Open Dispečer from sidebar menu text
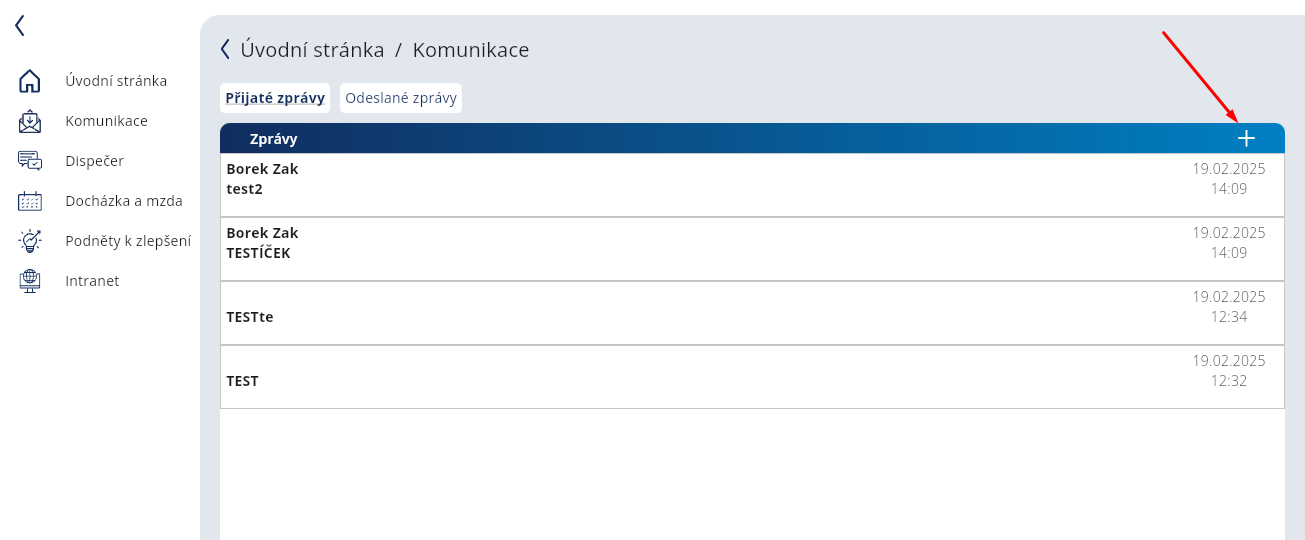 tap(95, 161)
